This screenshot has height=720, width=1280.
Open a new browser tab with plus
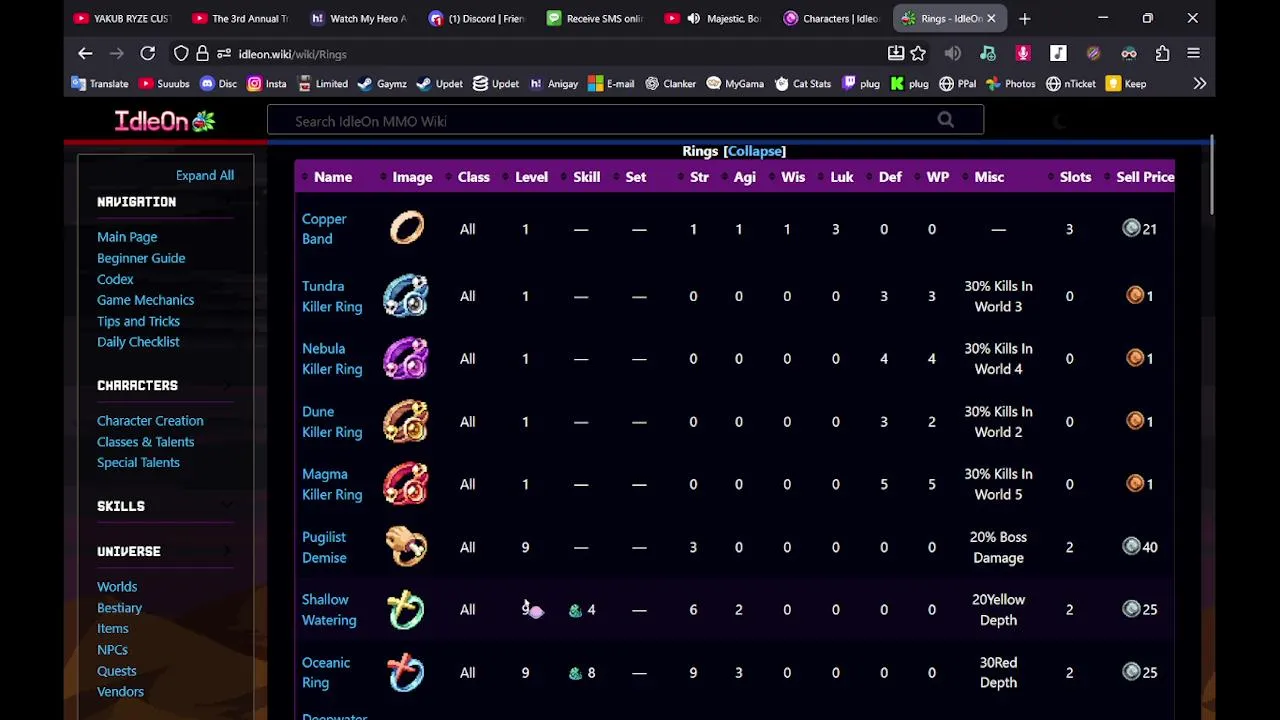point(1024,18)
